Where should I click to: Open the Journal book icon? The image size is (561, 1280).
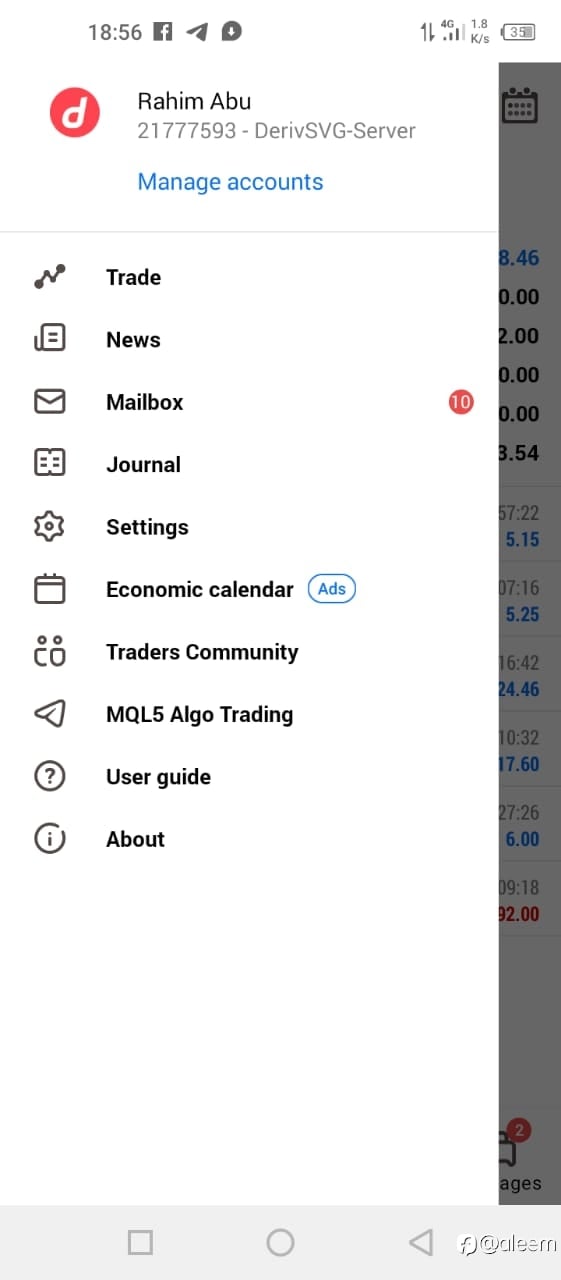tap(50, 464)
